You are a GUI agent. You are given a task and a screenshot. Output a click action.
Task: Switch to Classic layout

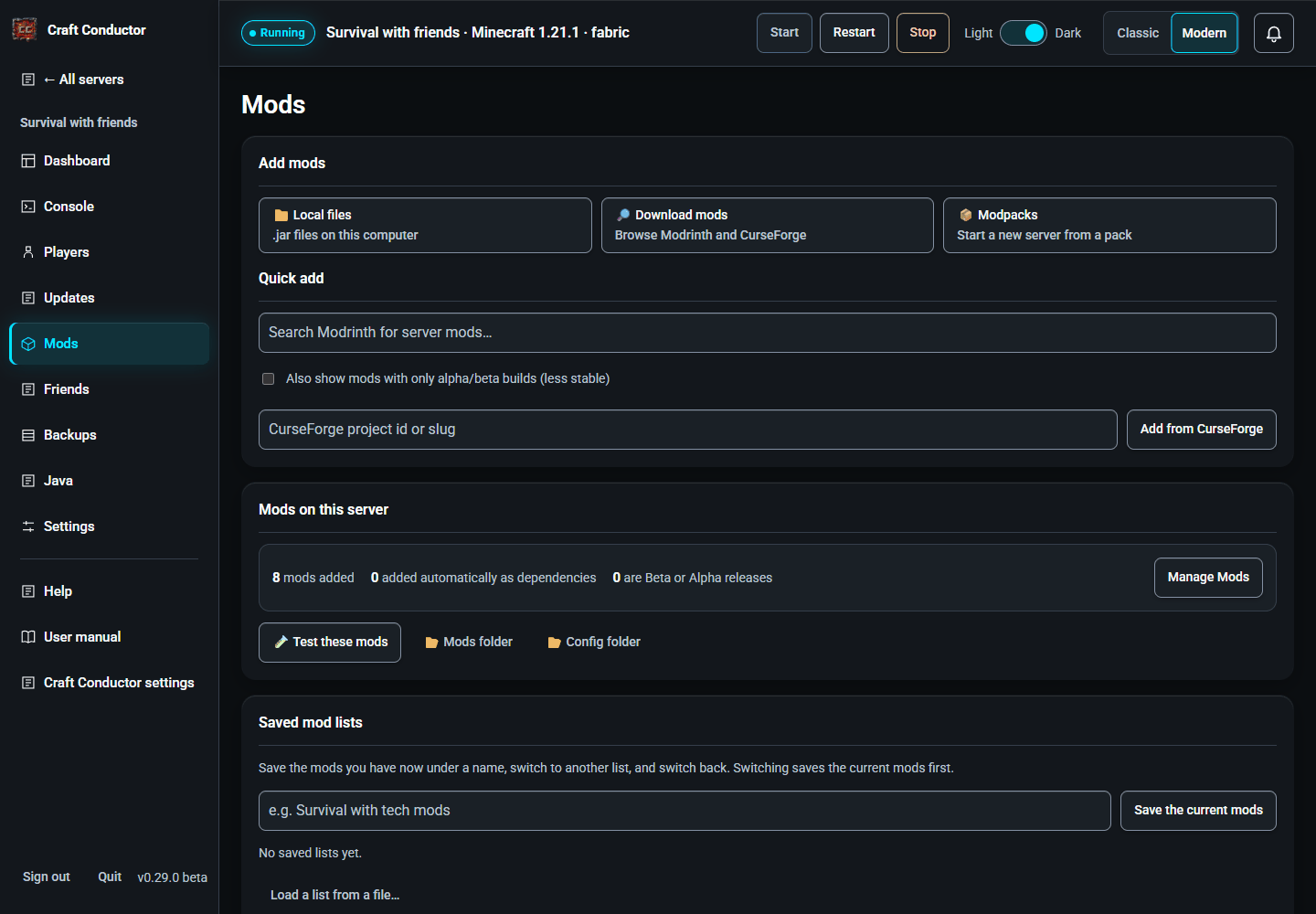click(x=1138, y=33)
